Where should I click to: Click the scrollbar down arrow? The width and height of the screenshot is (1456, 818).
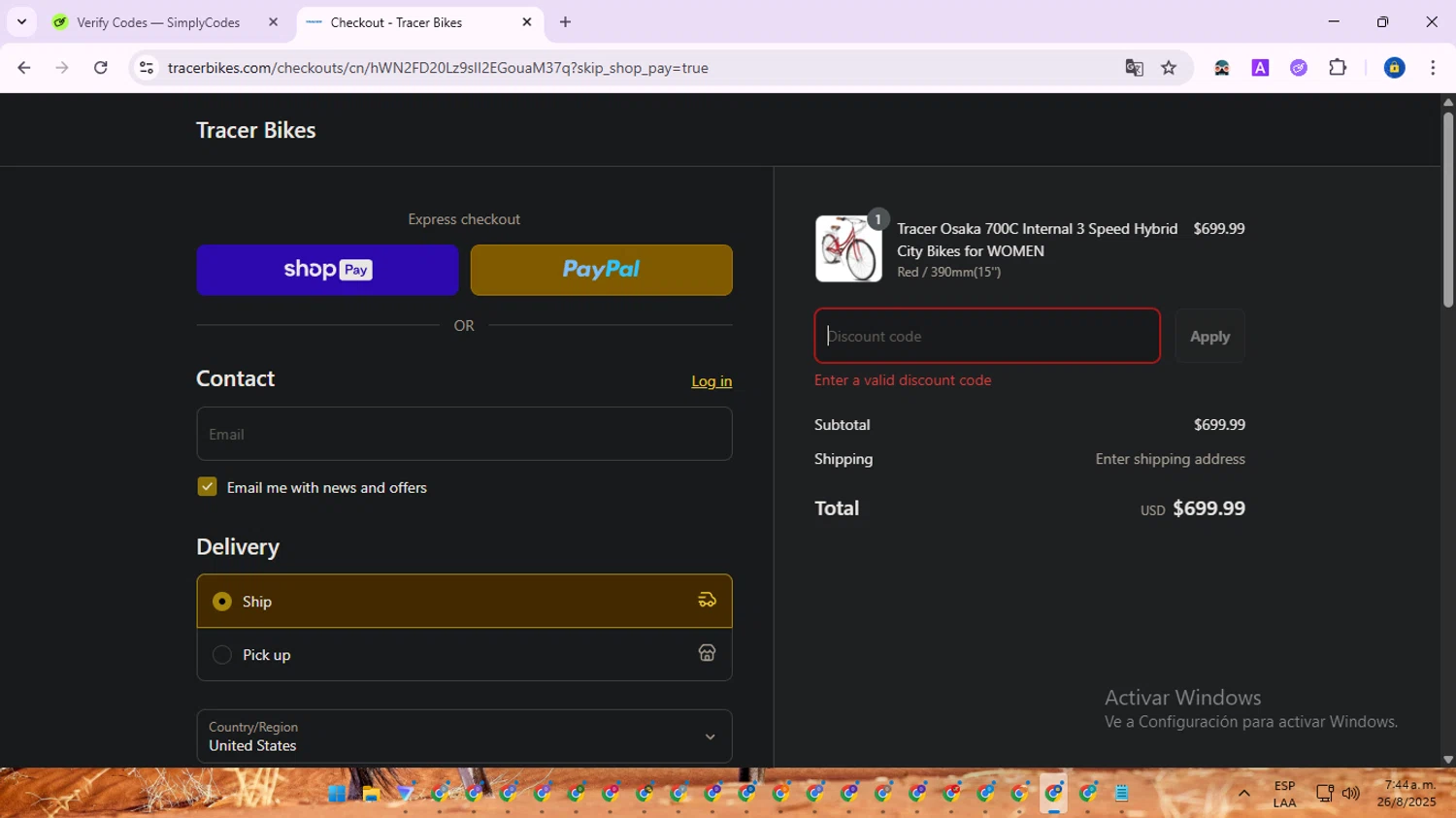pyautogui.click(x=1447, y=760)
